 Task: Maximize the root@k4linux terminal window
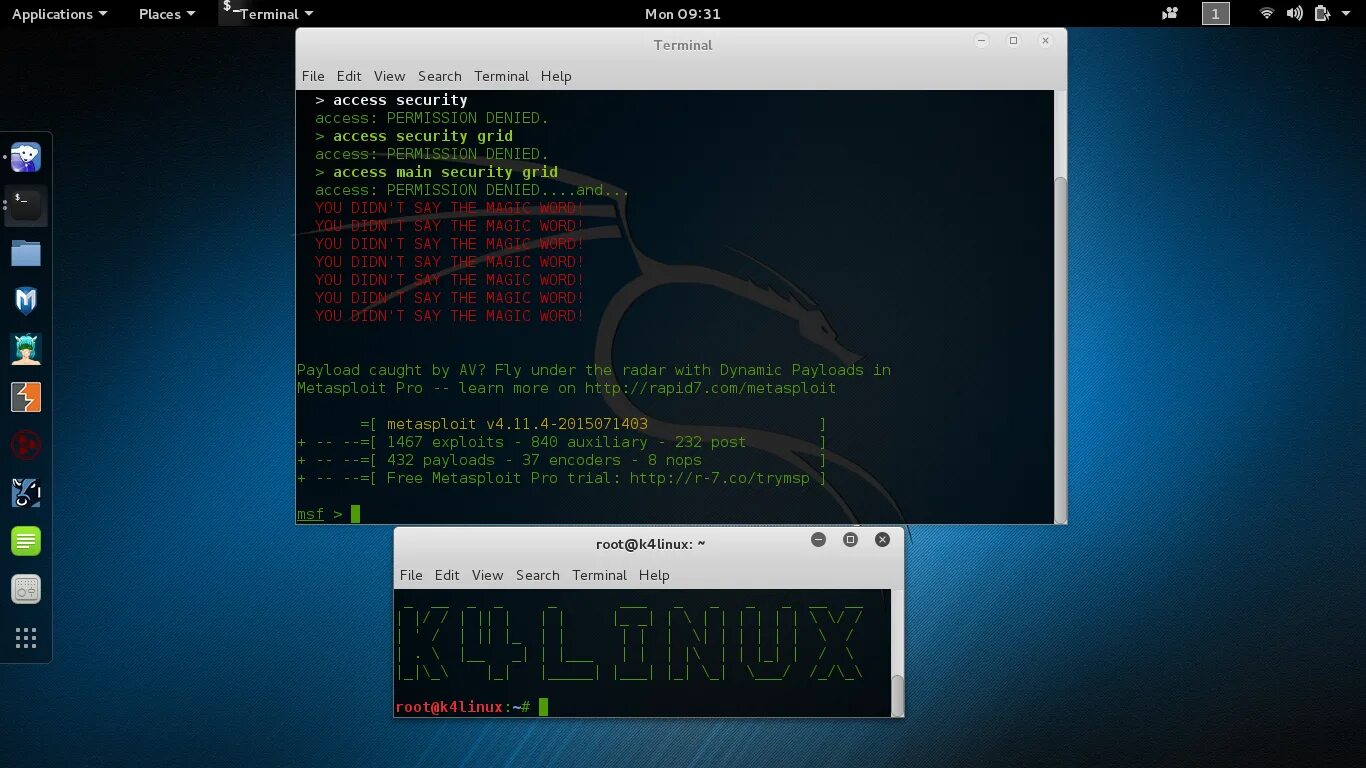click(850, 539)
